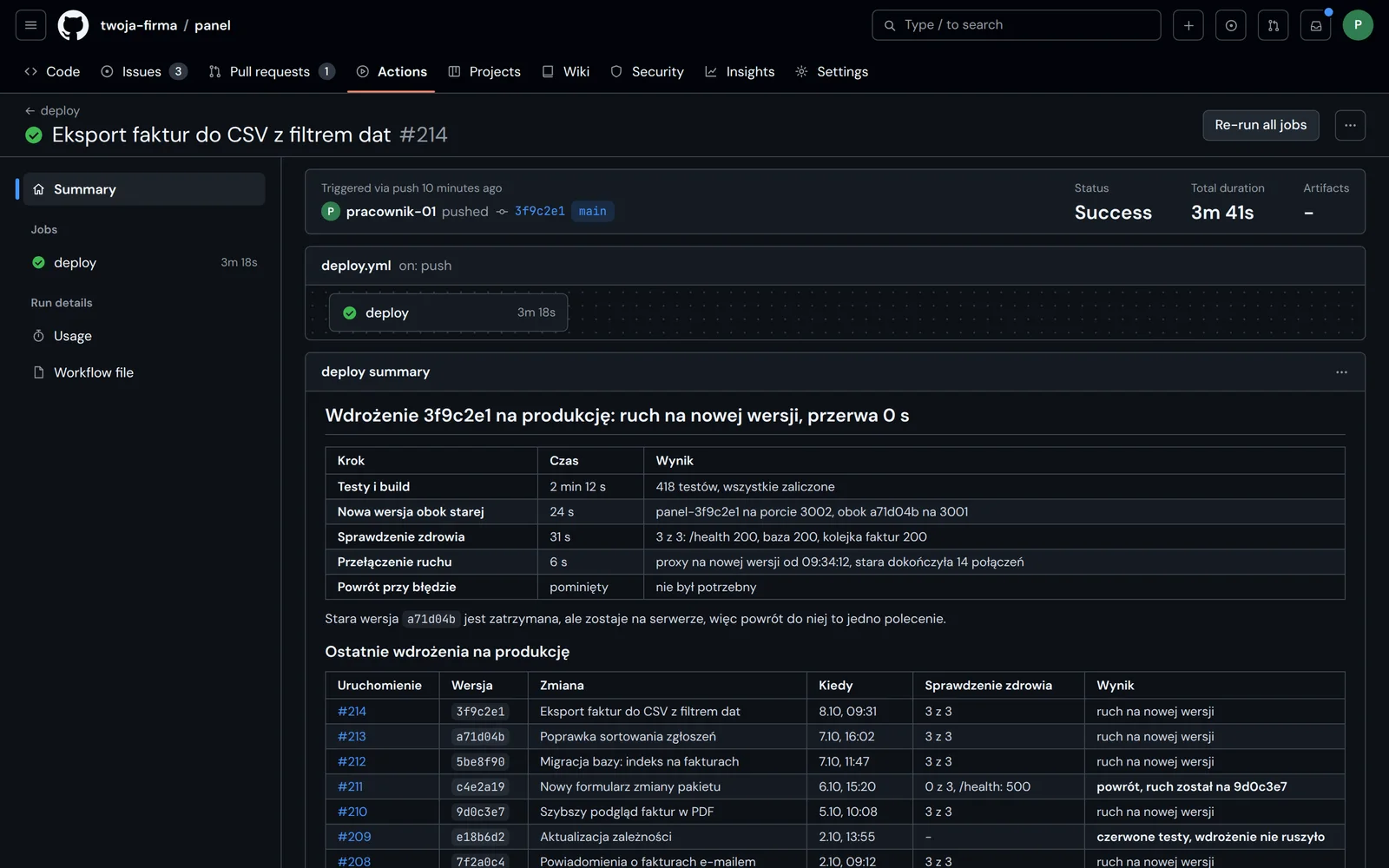The image size is (1389, 868).
Task: Click the panel repository breadcrumb
Action: tap(213, 25)
